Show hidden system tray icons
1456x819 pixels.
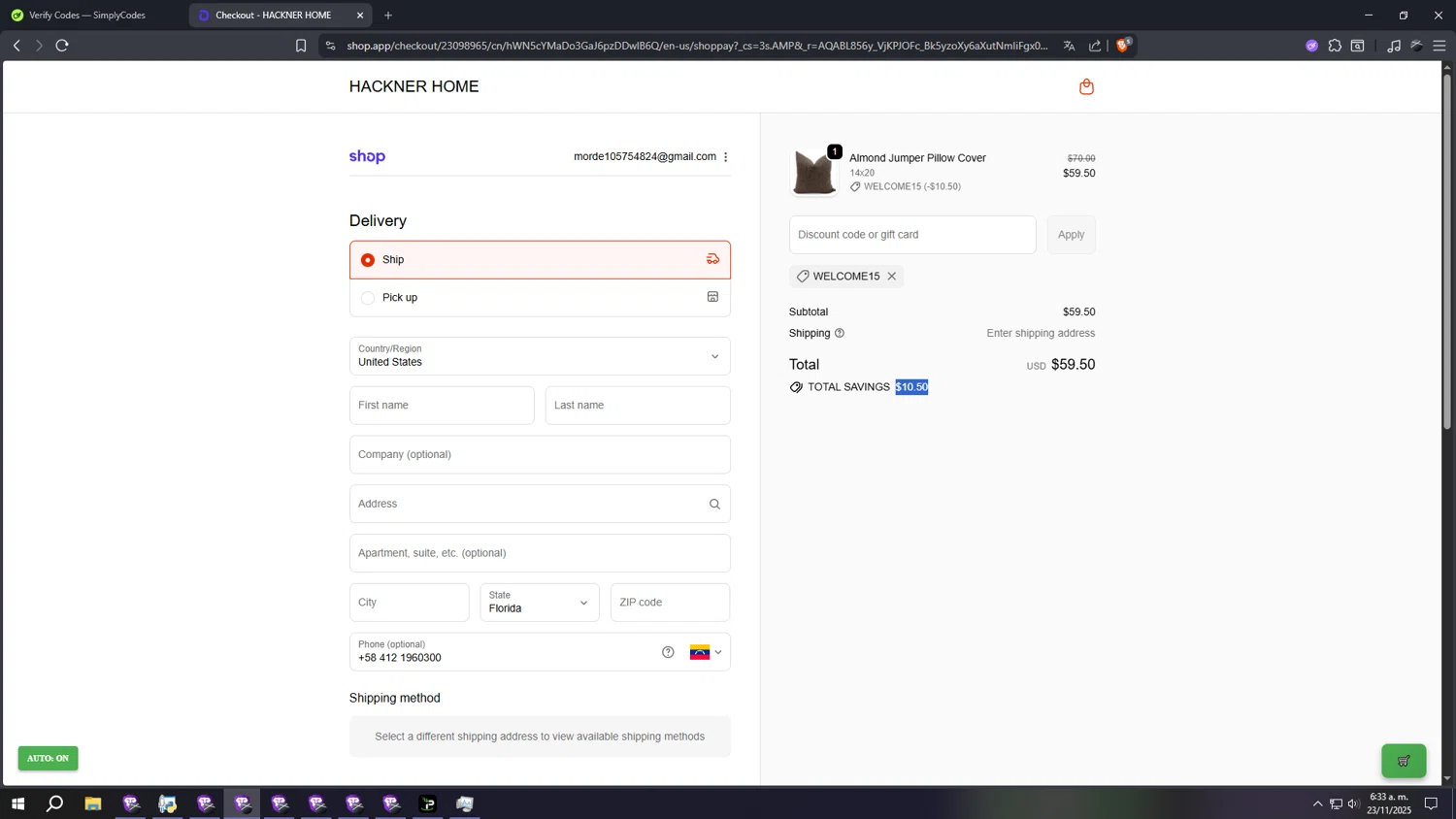1317,803
